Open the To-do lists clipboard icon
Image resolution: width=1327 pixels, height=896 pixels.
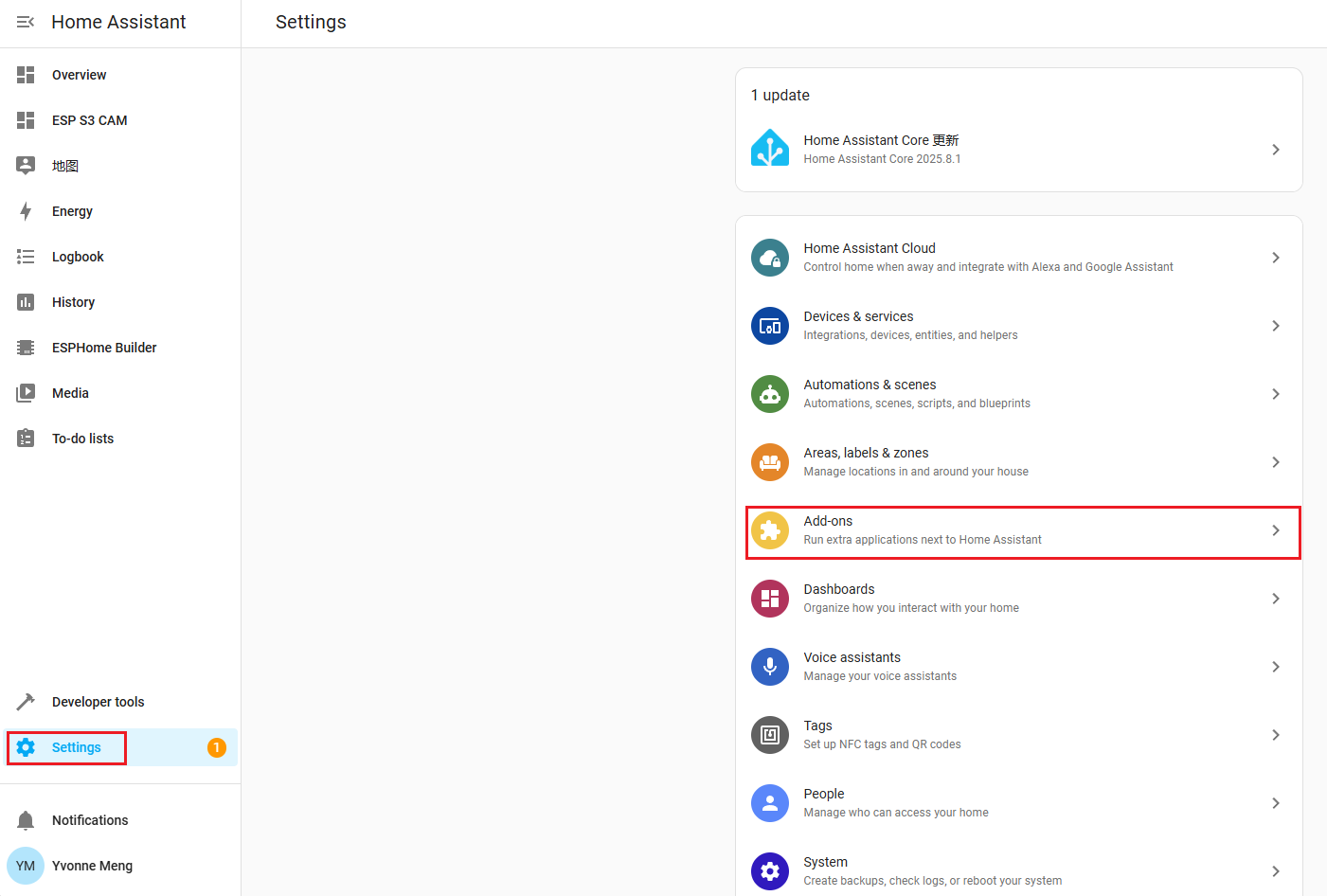tap(26, 439)
